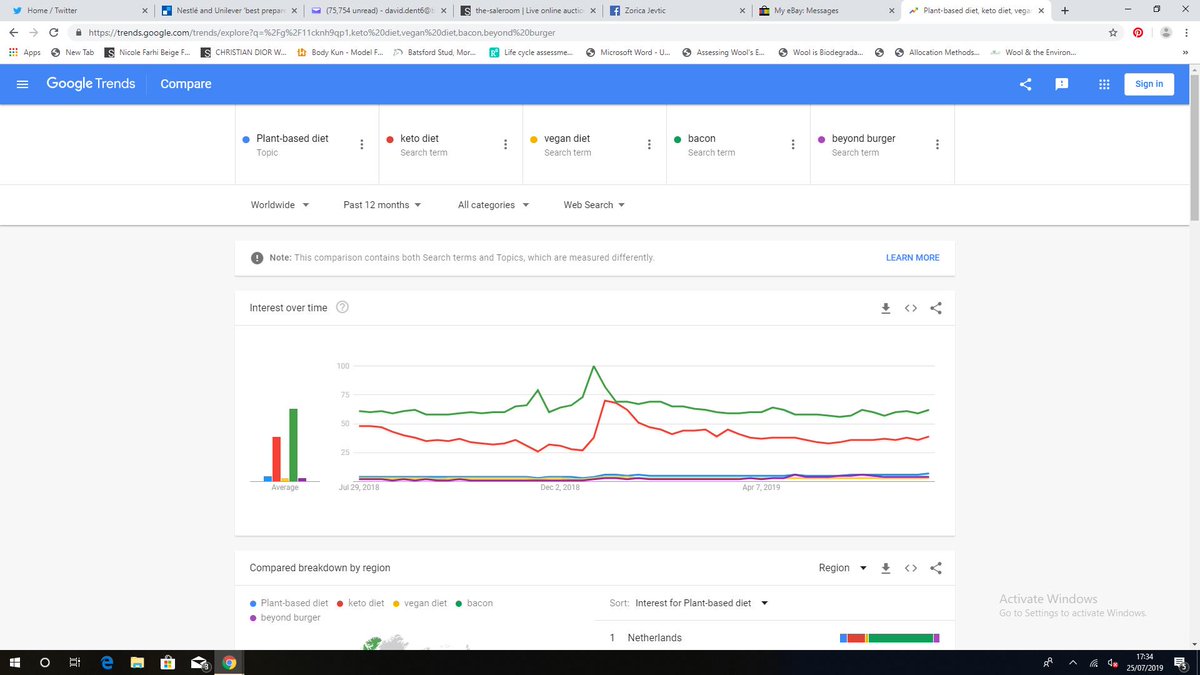Expand the Worldwide region dropdown
The image size is (1200, 675).
click(x=279, y=205)
